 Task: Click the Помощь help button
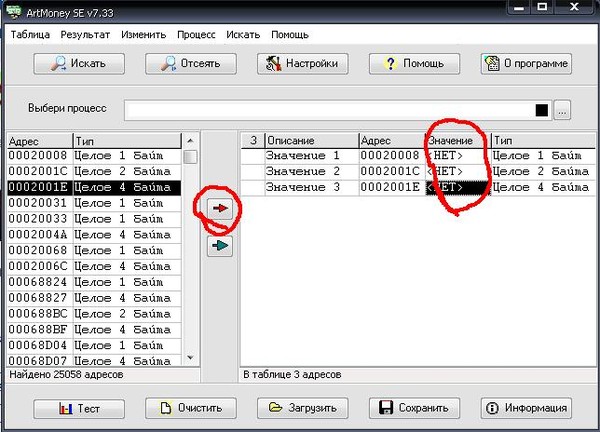tap(414, 64)
